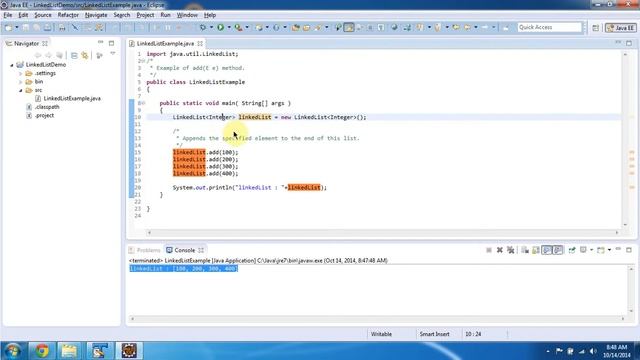Screen dimensions: 640x360
Task: Open the Source menu
Action: [43, 15]
